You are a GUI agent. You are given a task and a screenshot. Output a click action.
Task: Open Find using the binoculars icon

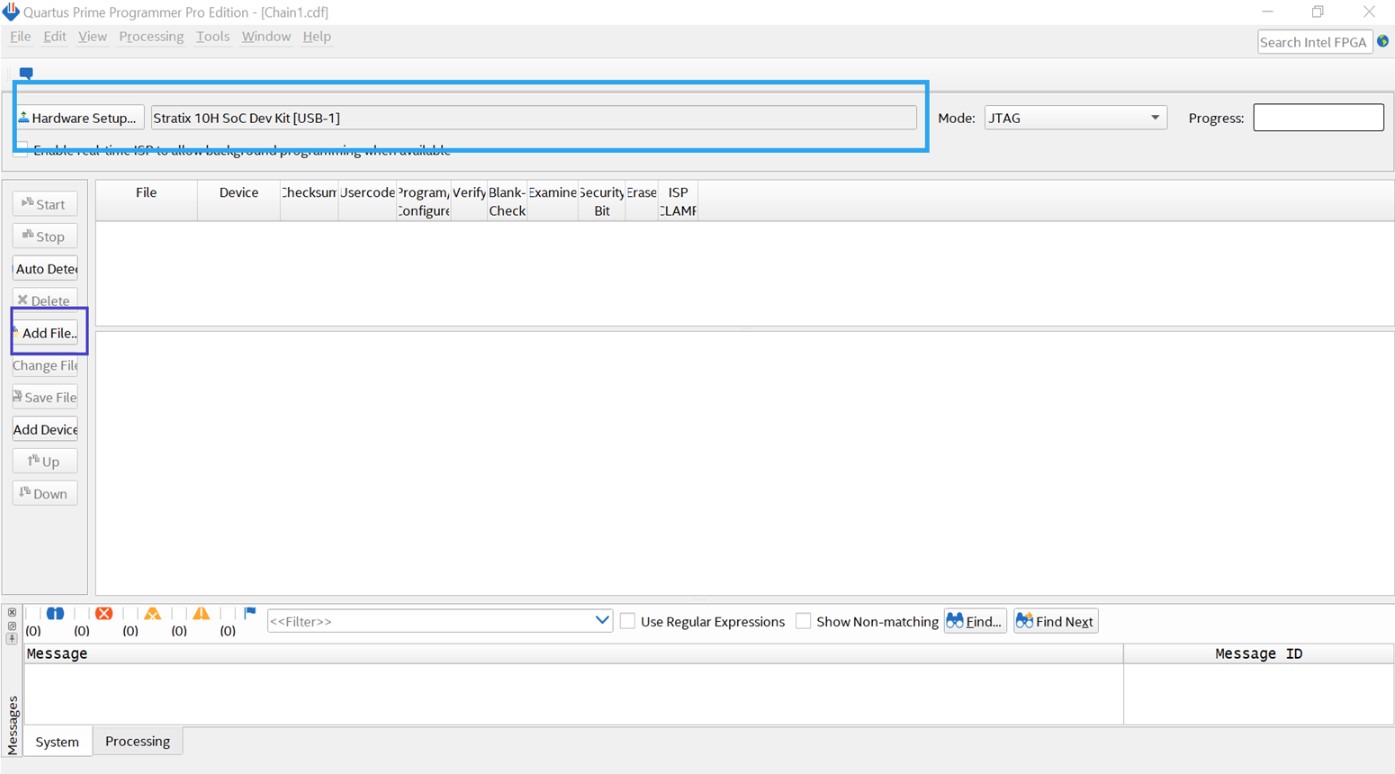pyautogui.click(x=974, y=621)
